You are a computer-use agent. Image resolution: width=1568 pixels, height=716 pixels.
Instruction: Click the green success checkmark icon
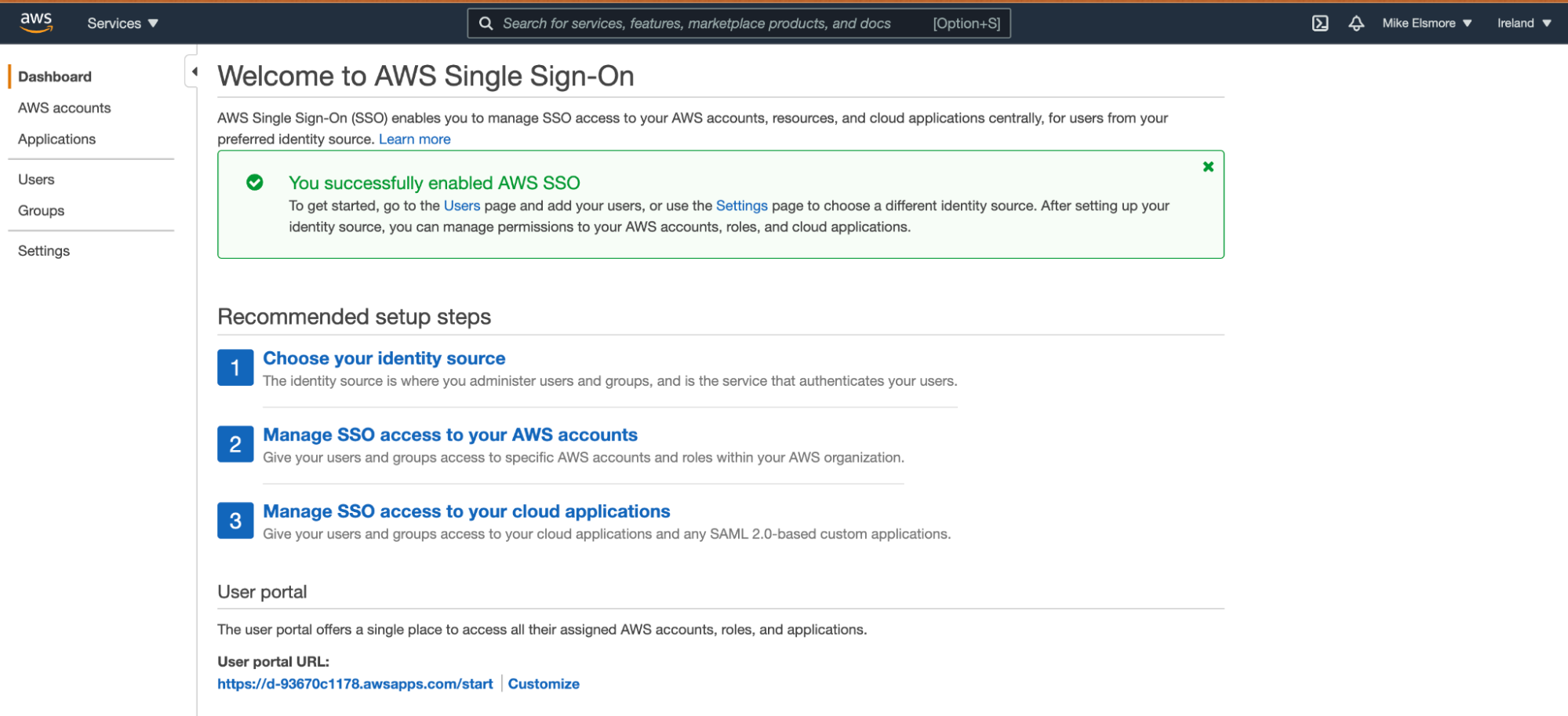255,183
